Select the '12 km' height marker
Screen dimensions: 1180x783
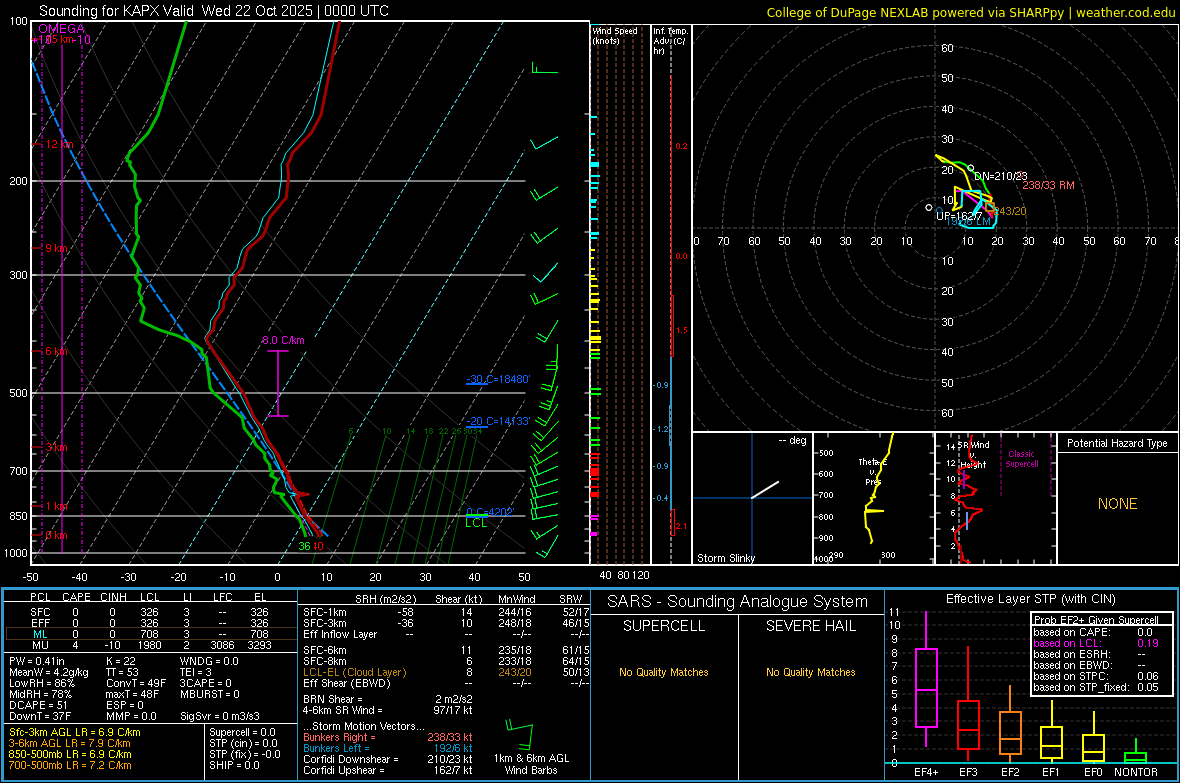pos(58,144)
